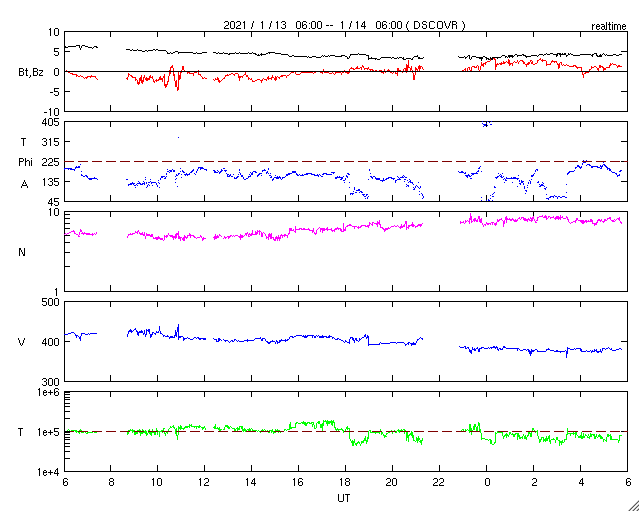Click the "20" hour tick on the UT axis

(392, 482)
